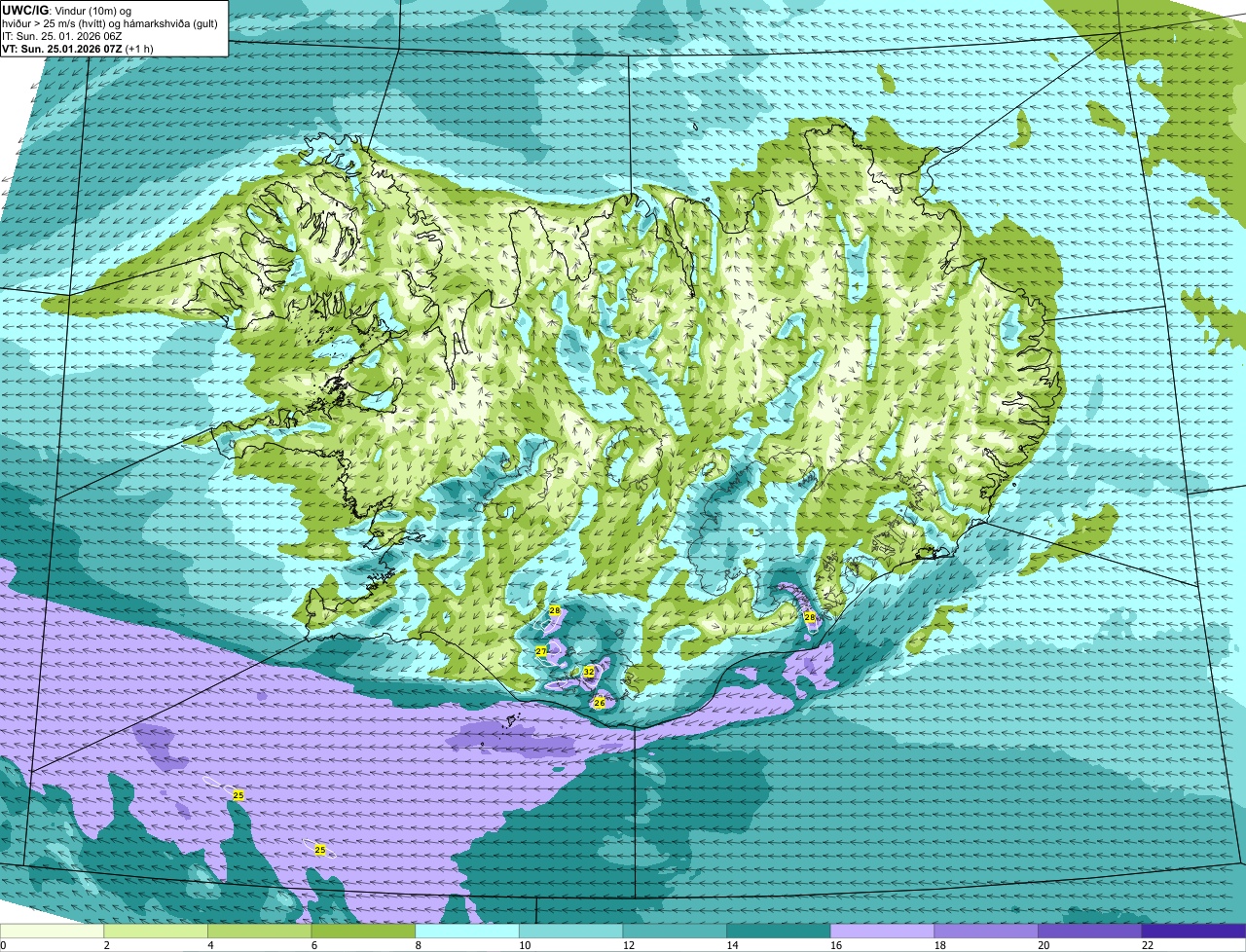Select the 28 gust marker on the southeast coast
1246x952 pixels.
coord(809,617)
